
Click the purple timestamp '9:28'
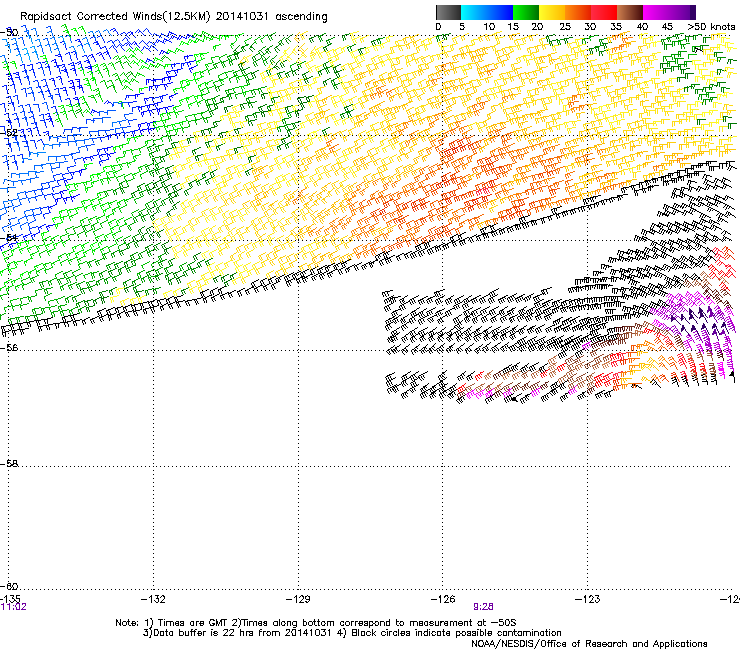483,607
